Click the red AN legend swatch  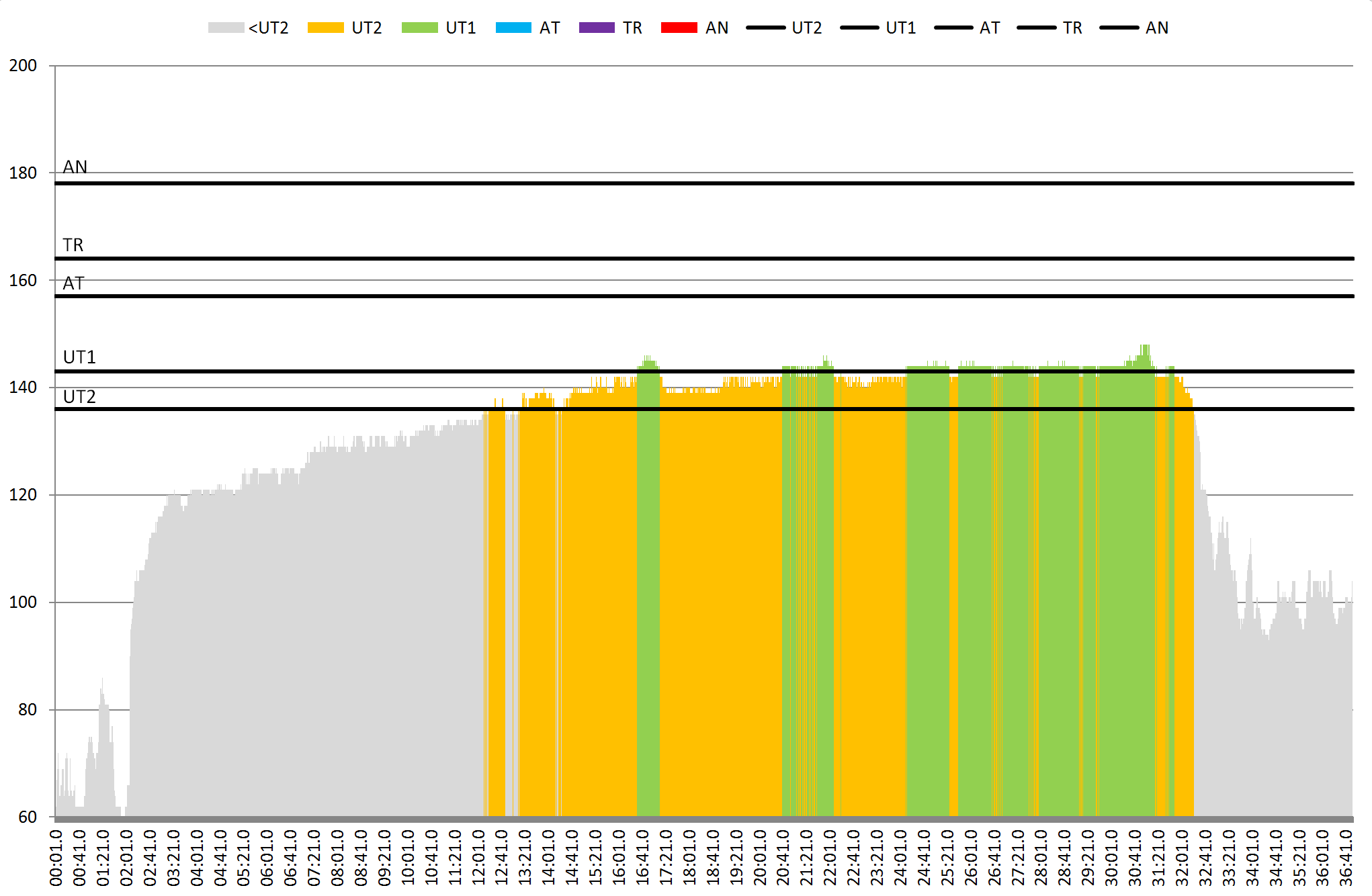pos(679,28)
